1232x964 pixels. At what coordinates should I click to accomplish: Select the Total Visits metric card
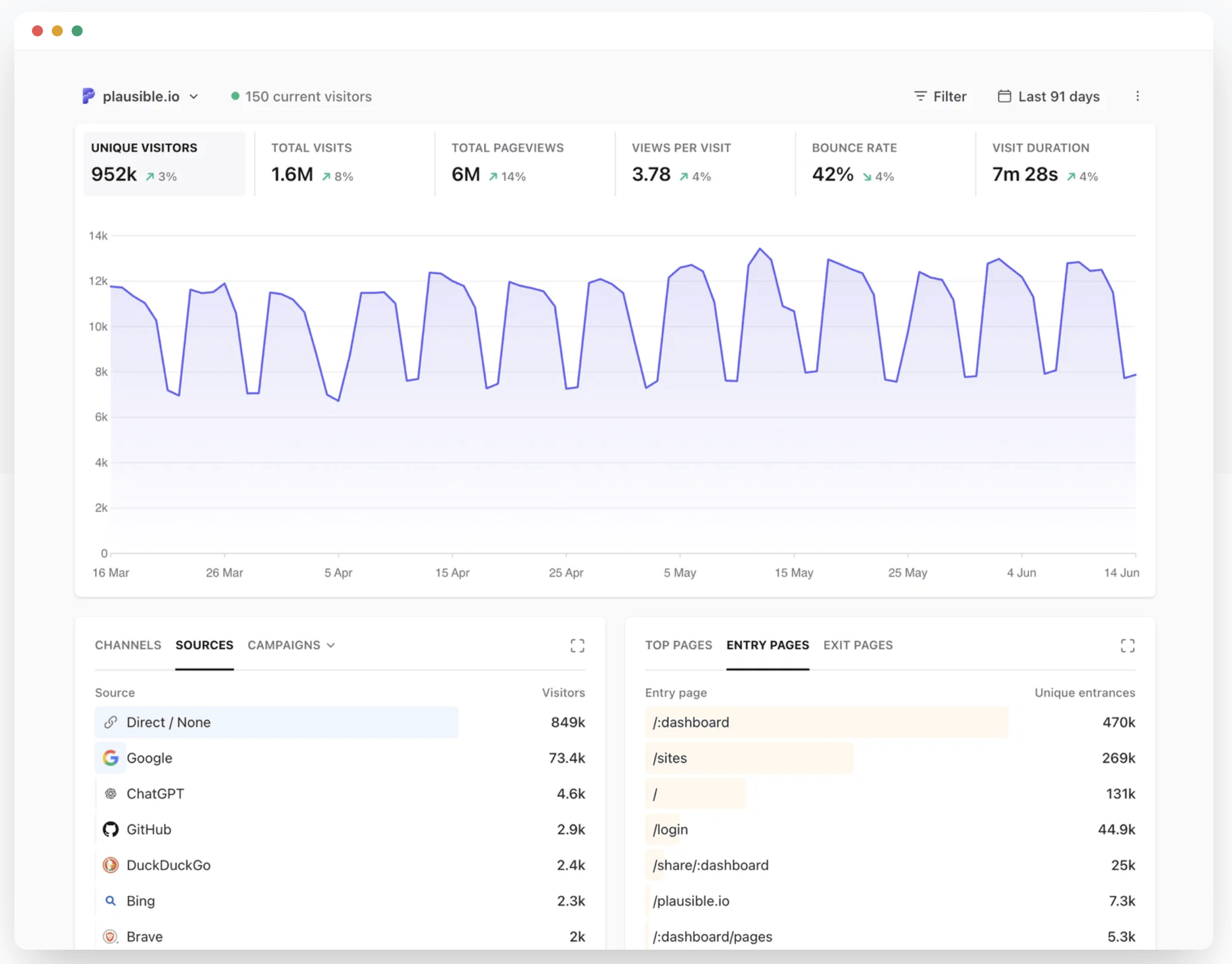tap(344, 164)
